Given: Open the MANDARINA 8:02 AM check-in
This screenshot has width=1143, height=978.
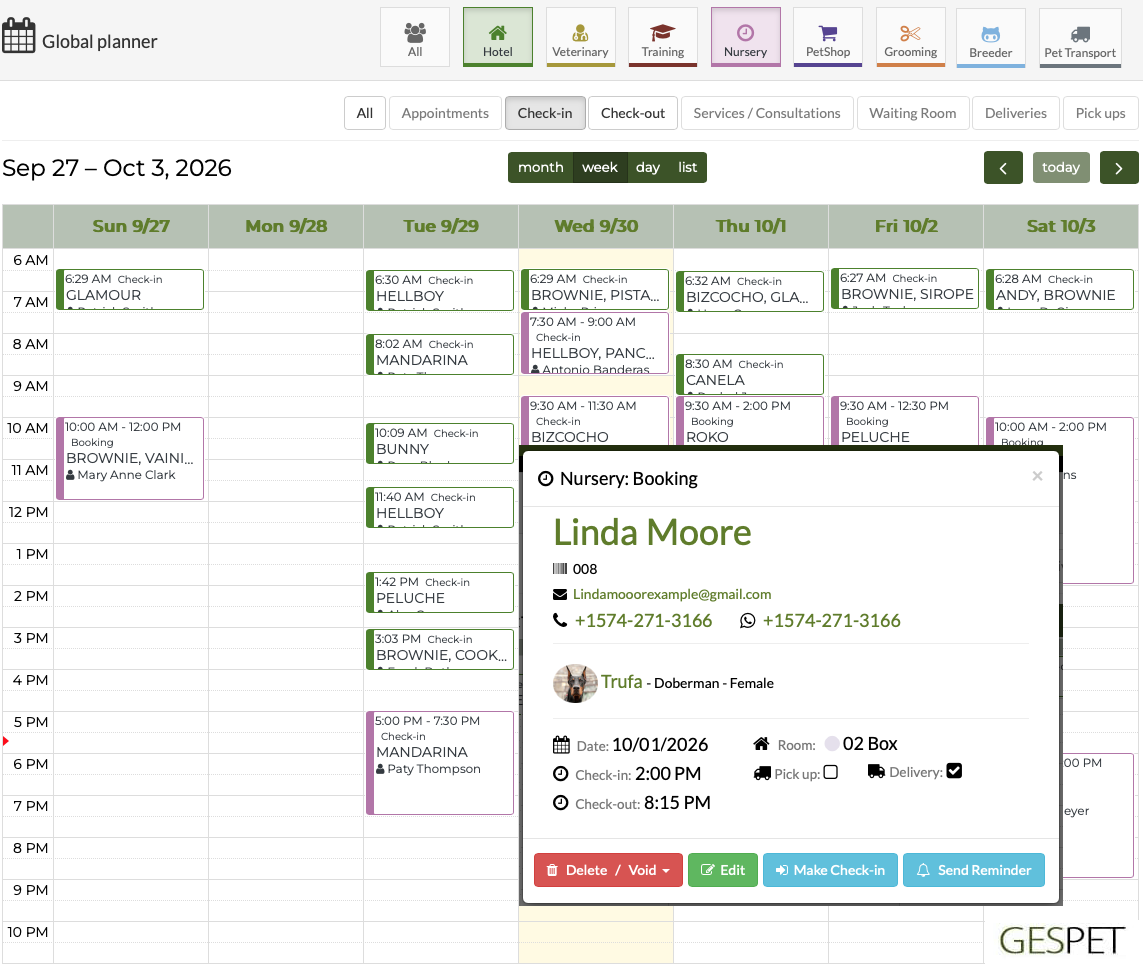Looking at the screenshot, I should point(440,354).
